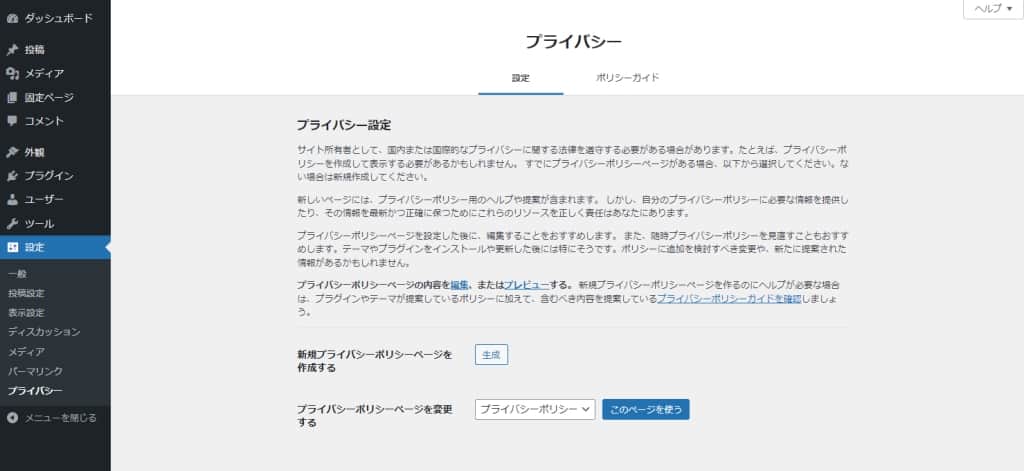Expand the ヘルプ dropdown
1024x471 pixels.
click(992, 8)
